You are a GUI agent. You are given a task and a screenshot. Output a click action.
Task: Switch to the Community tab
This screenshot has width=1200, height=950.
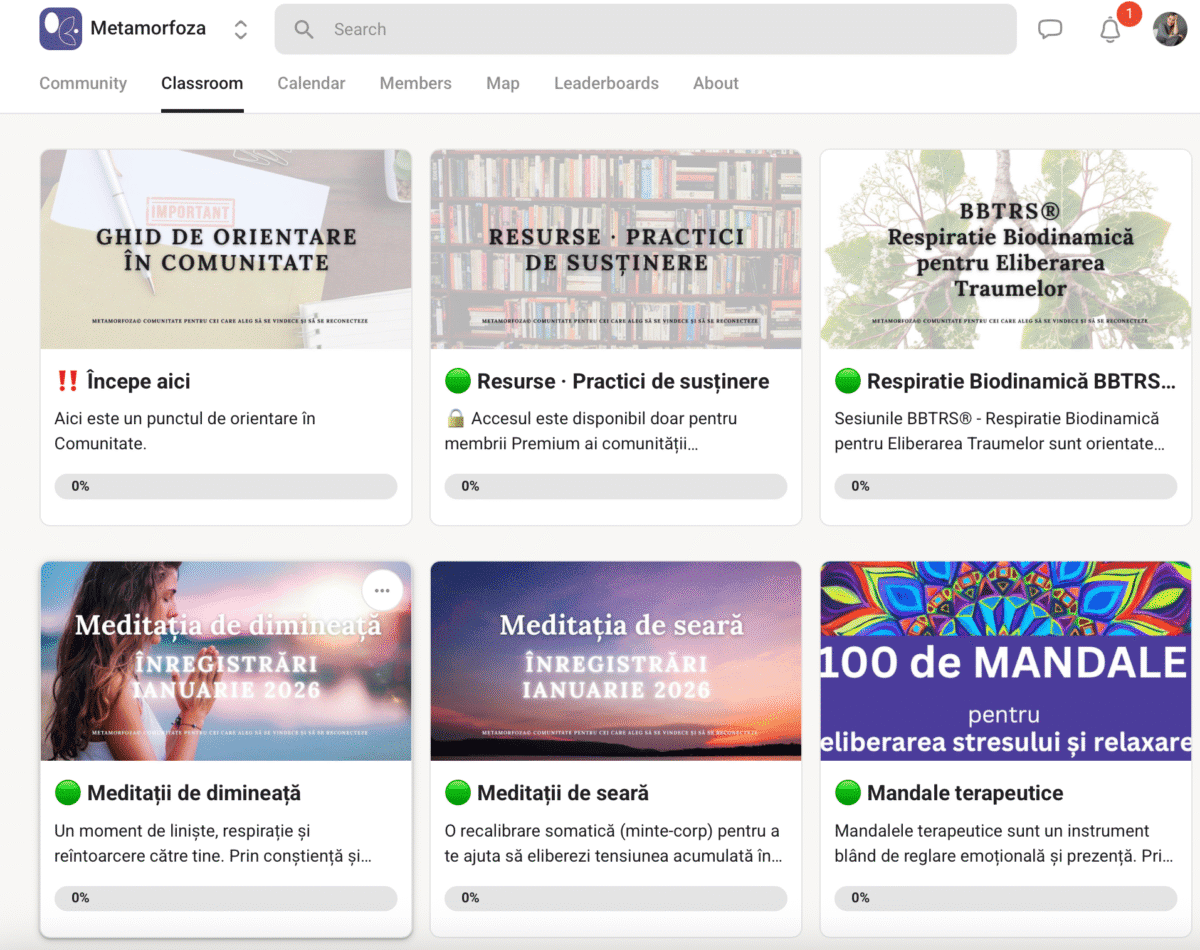tap(83, 83)
